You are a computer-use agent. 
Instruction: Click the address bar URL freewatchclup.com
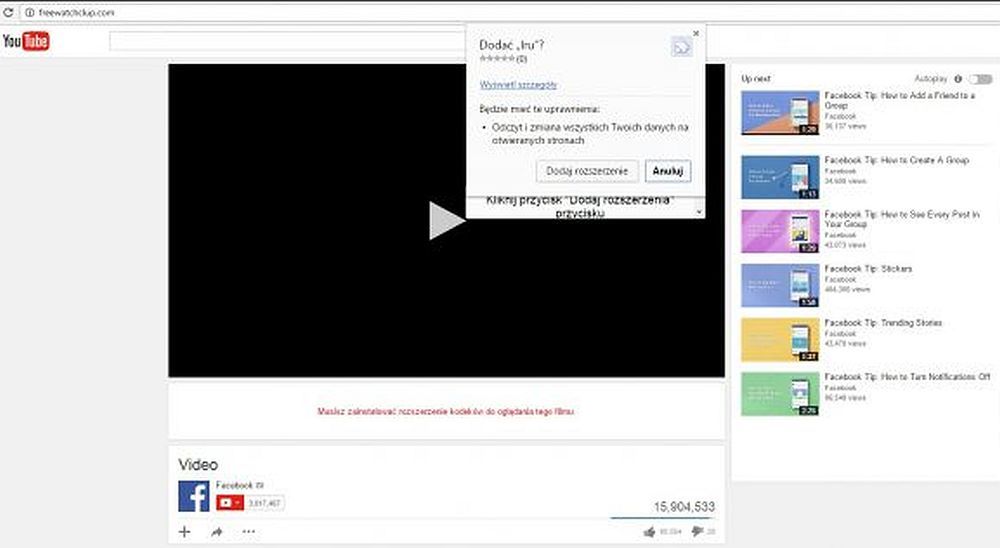pos(77,12)
